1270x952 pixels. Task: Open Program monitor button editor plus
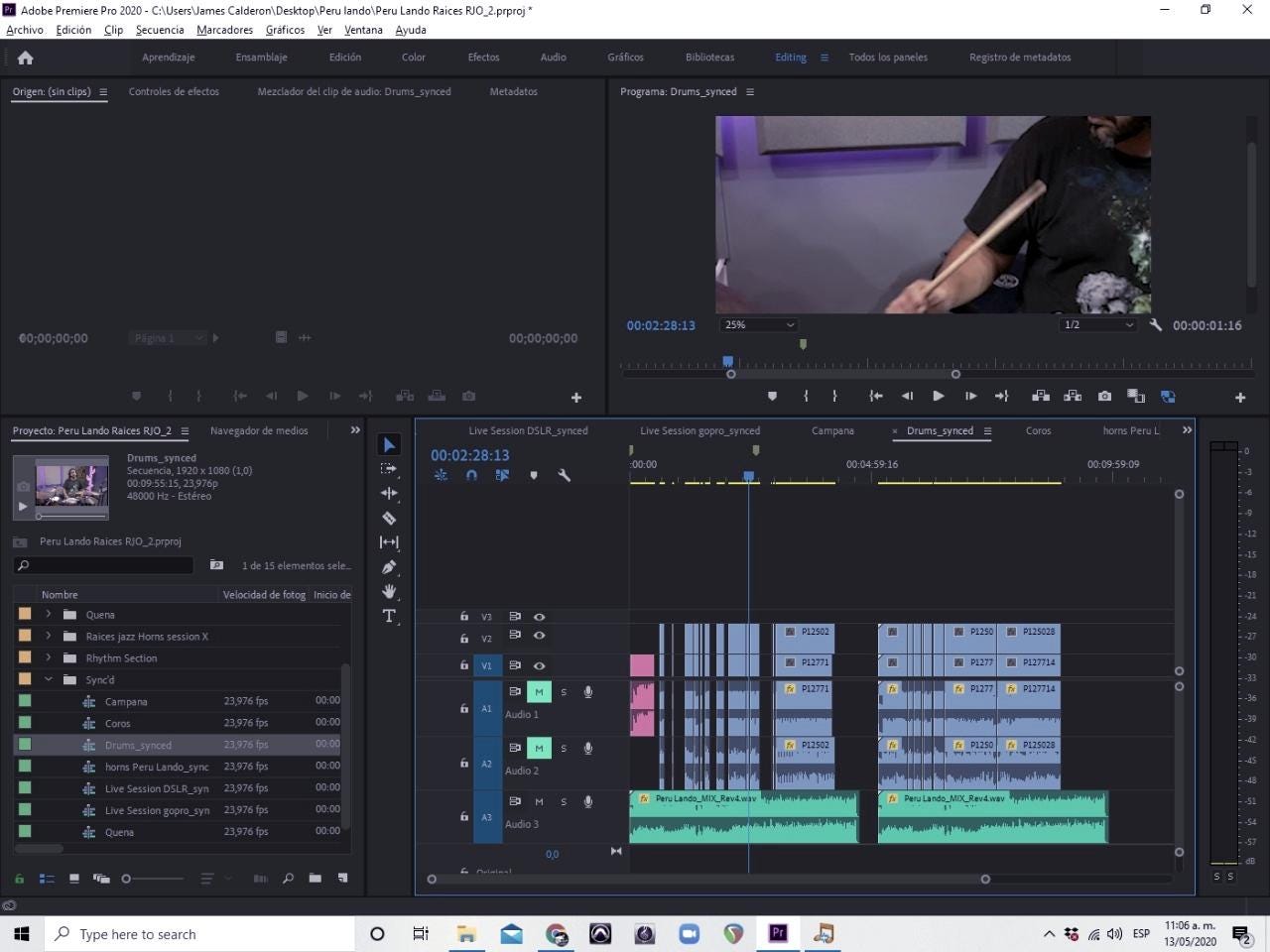click(1240, 397)
